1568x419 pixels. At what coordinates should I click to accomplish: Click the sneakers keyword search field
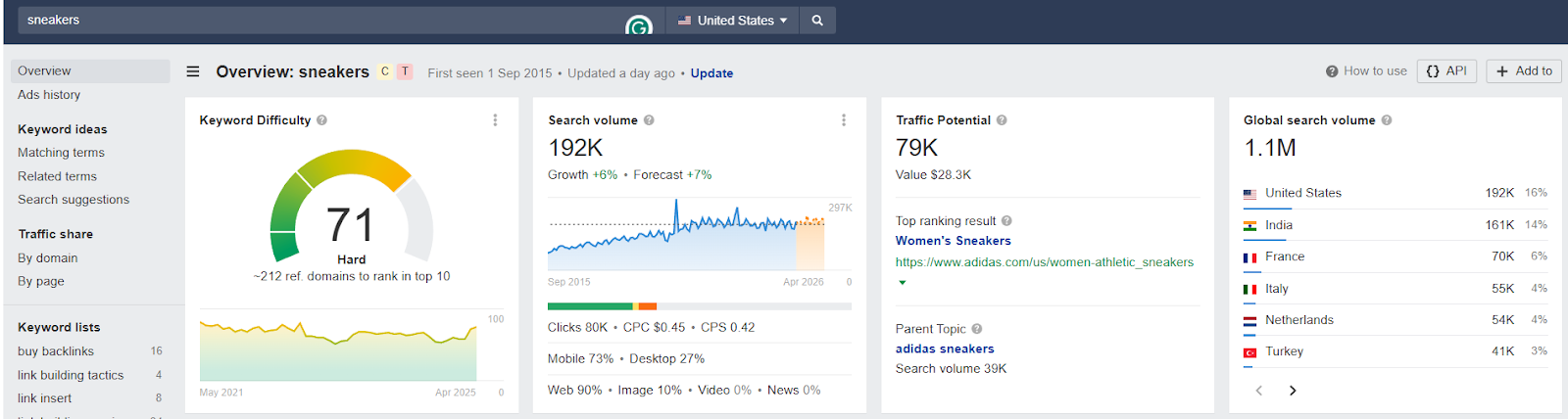323,21
